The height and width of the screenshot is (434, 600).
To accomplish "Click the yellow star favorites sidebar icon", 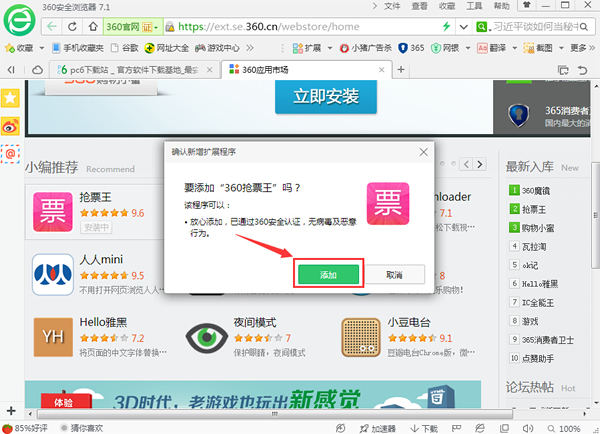I will [x=9, y=97].
